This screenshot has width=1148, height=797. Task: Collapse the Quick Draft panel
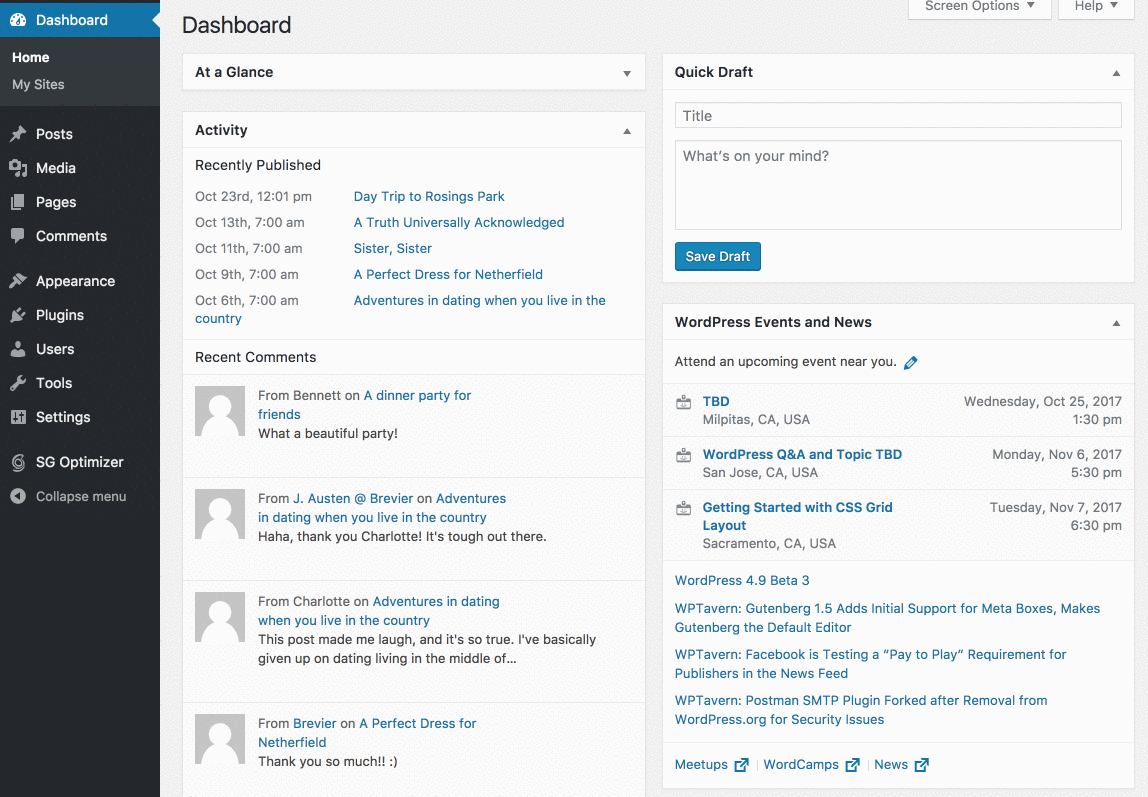pos(1116,73)
